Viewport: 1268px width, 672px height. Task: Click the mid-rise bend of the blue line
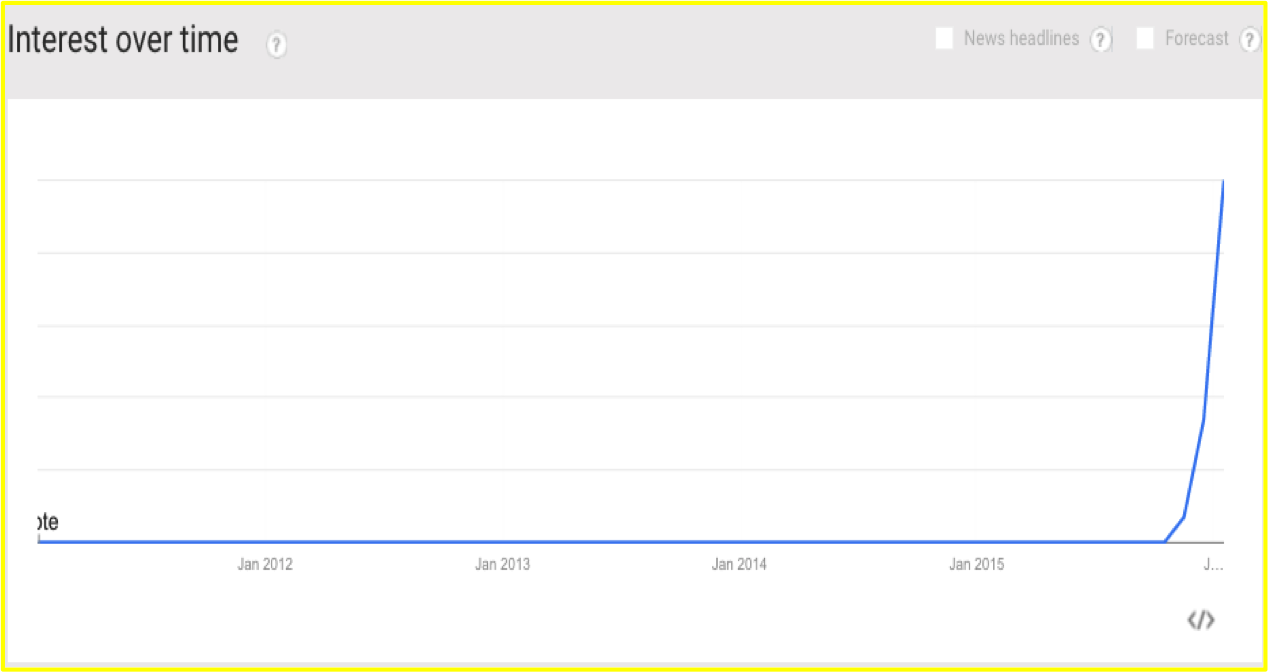click(x=1203, y=421)
